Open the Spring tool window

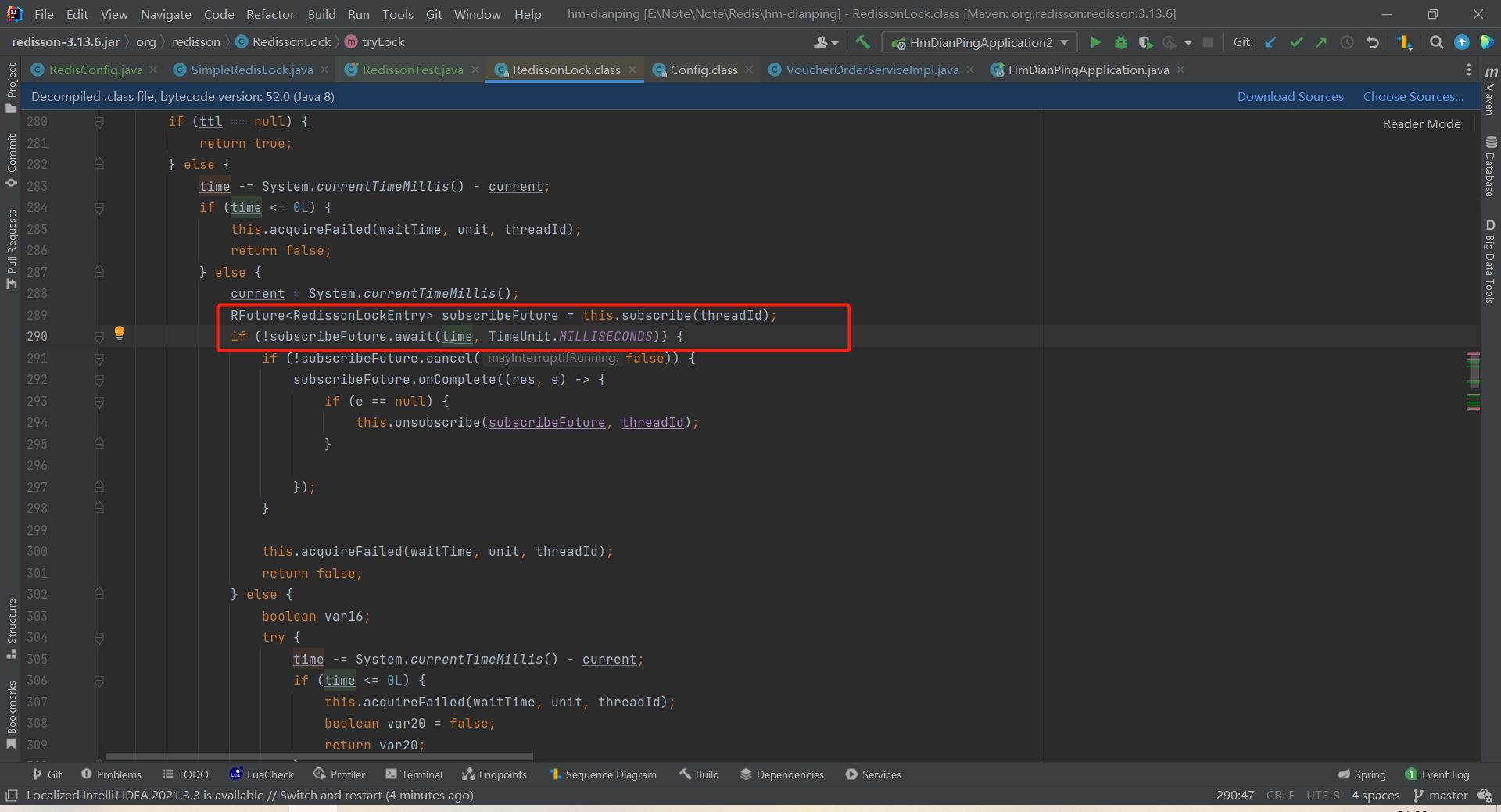pyautogui.click(x=1362, y=774)
